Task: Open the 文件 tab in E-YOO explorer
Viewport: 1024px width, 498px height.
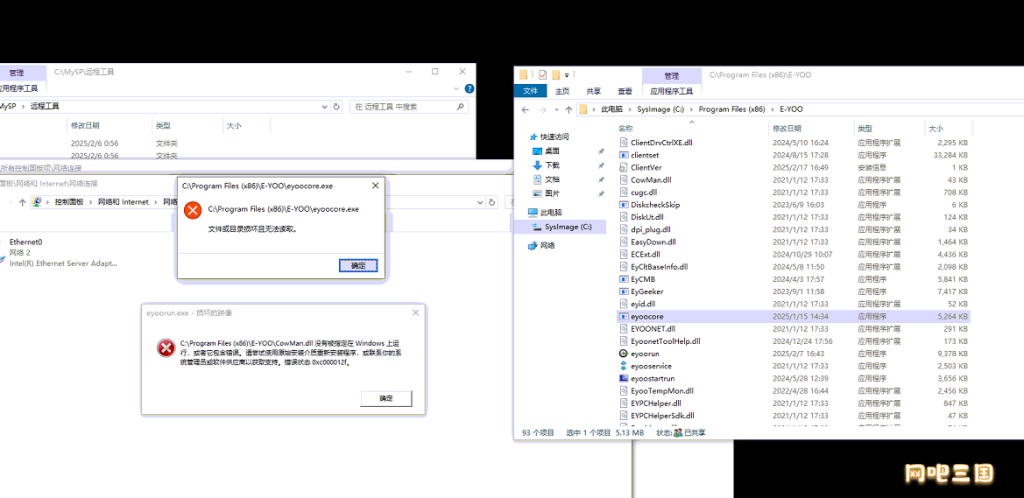Action: (x=531, y=91)
